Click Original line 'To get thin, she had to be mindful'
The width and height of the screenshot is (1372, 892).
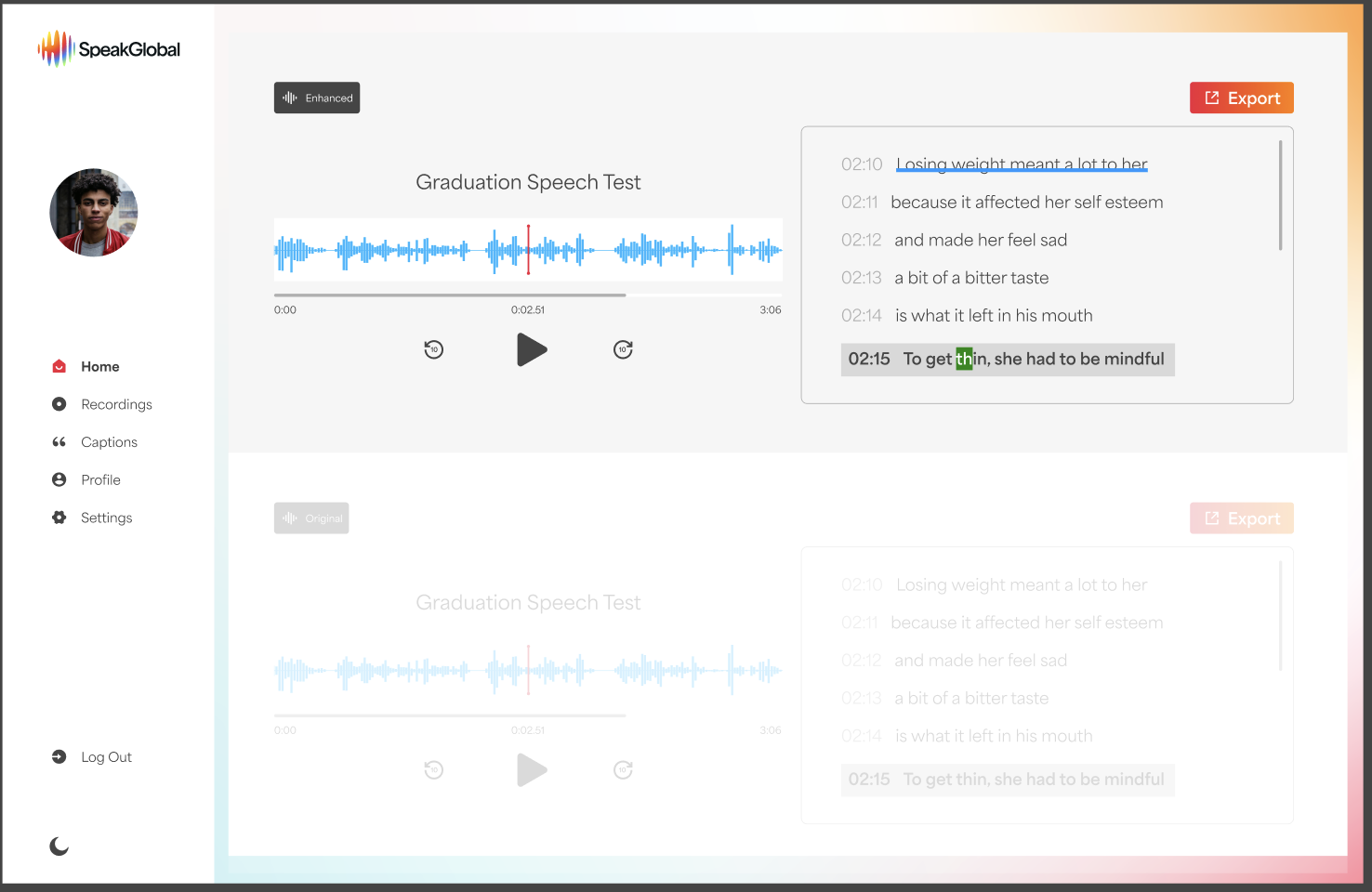pos(1008,780)
